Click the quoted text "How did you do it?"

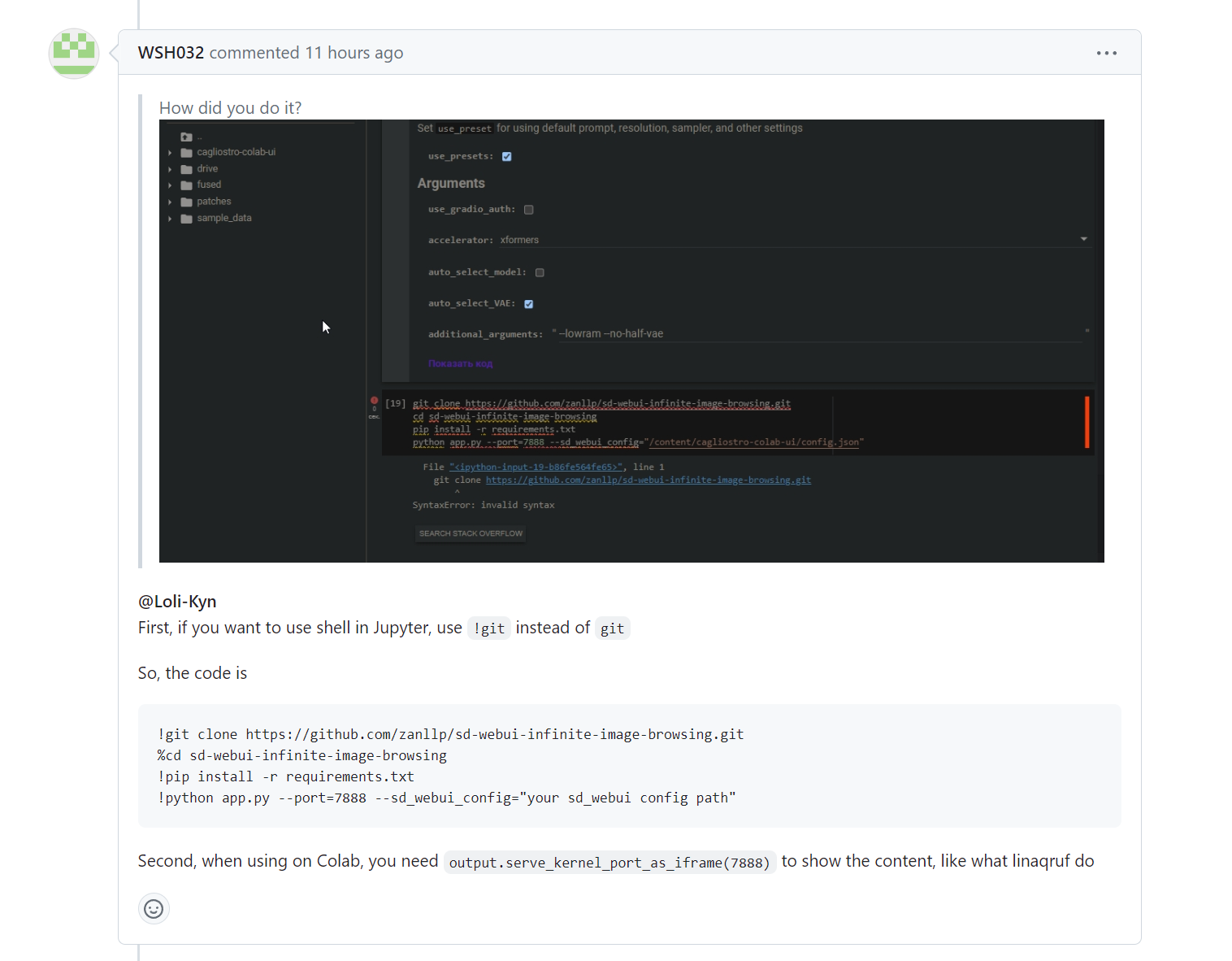(230, 108)
